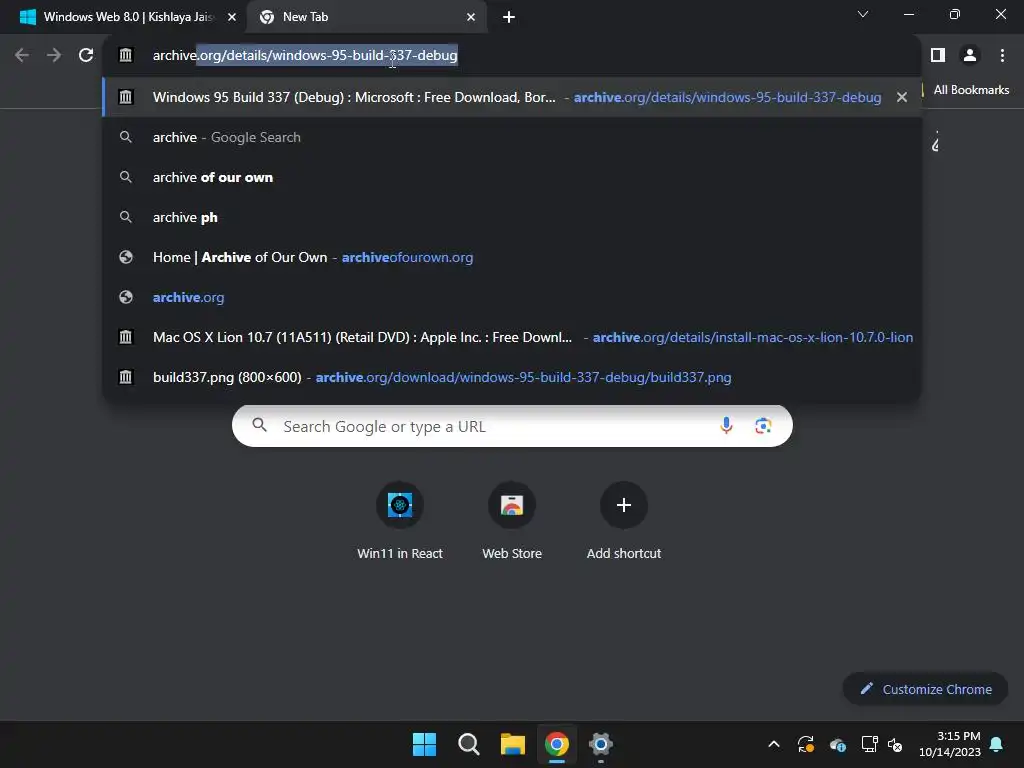Go back using the back arrow

point(22,56)
